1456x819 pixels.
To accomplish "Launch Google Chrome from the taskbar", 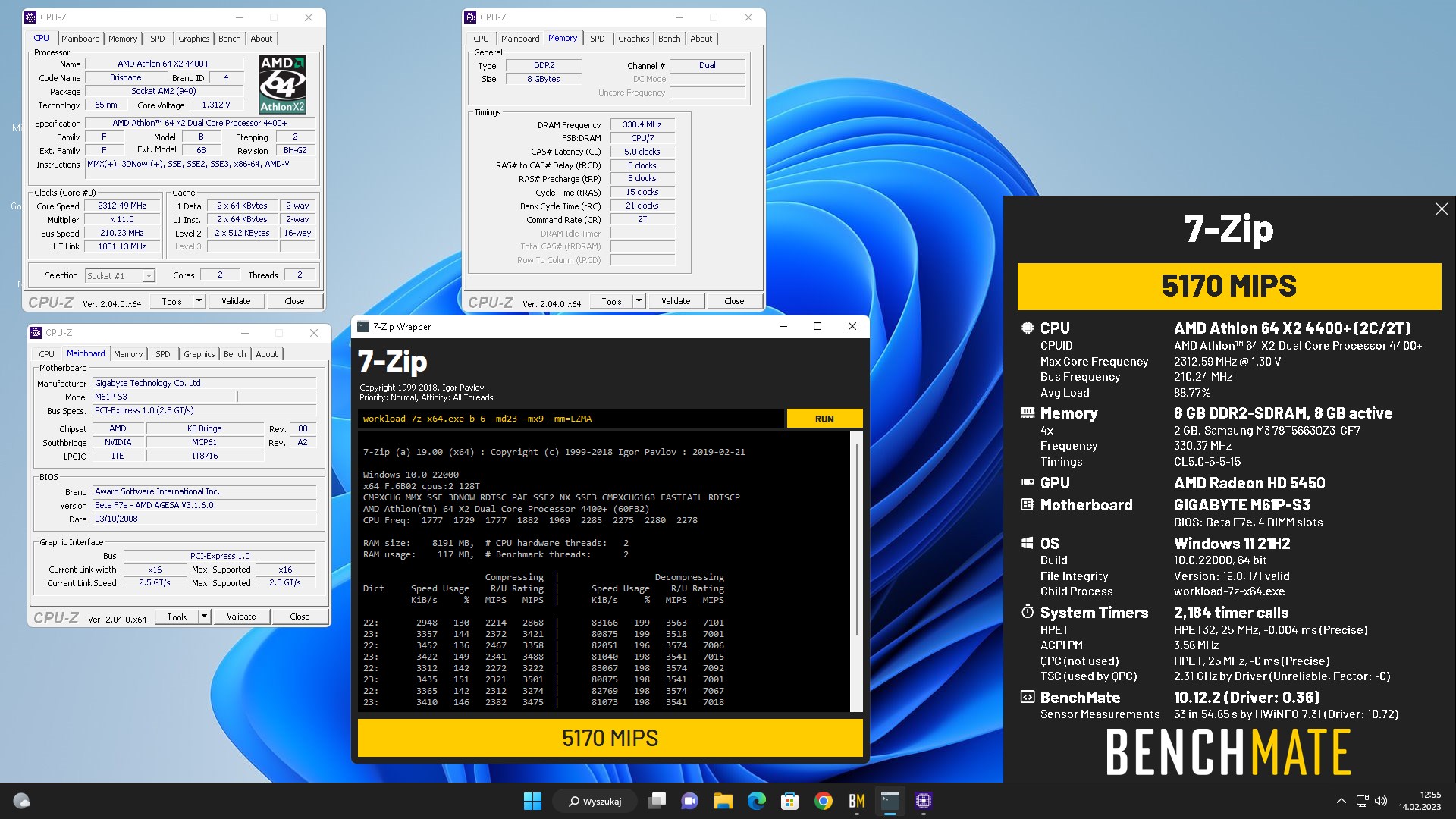I will click(823, 801).
